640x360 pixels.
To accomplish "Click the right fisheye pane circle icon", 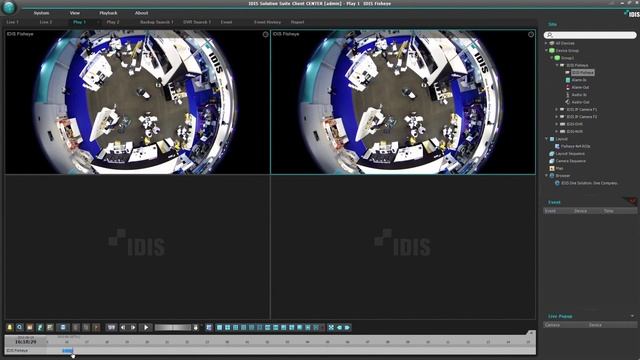I will coord(531,34).
